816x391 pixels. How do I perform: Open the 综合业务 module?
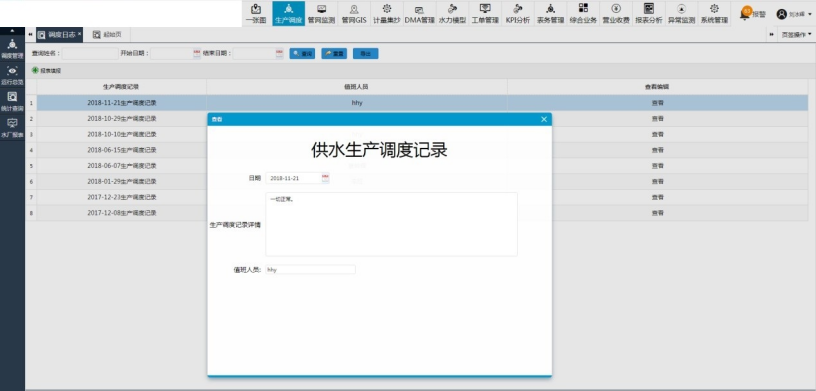(583, 14)
